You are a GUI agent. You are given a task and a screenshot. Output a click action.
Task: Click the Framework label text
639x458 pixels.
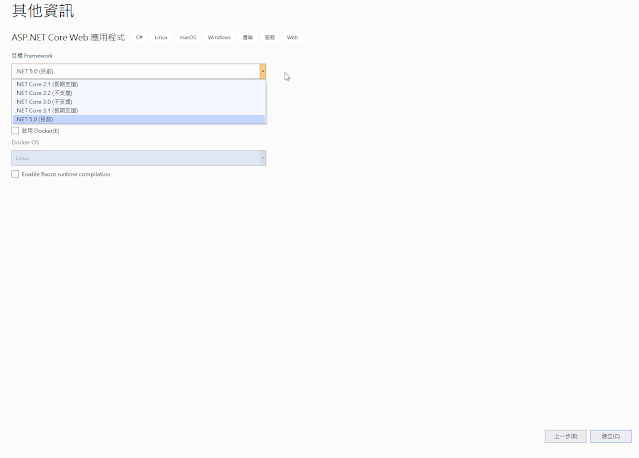[32, 56]
